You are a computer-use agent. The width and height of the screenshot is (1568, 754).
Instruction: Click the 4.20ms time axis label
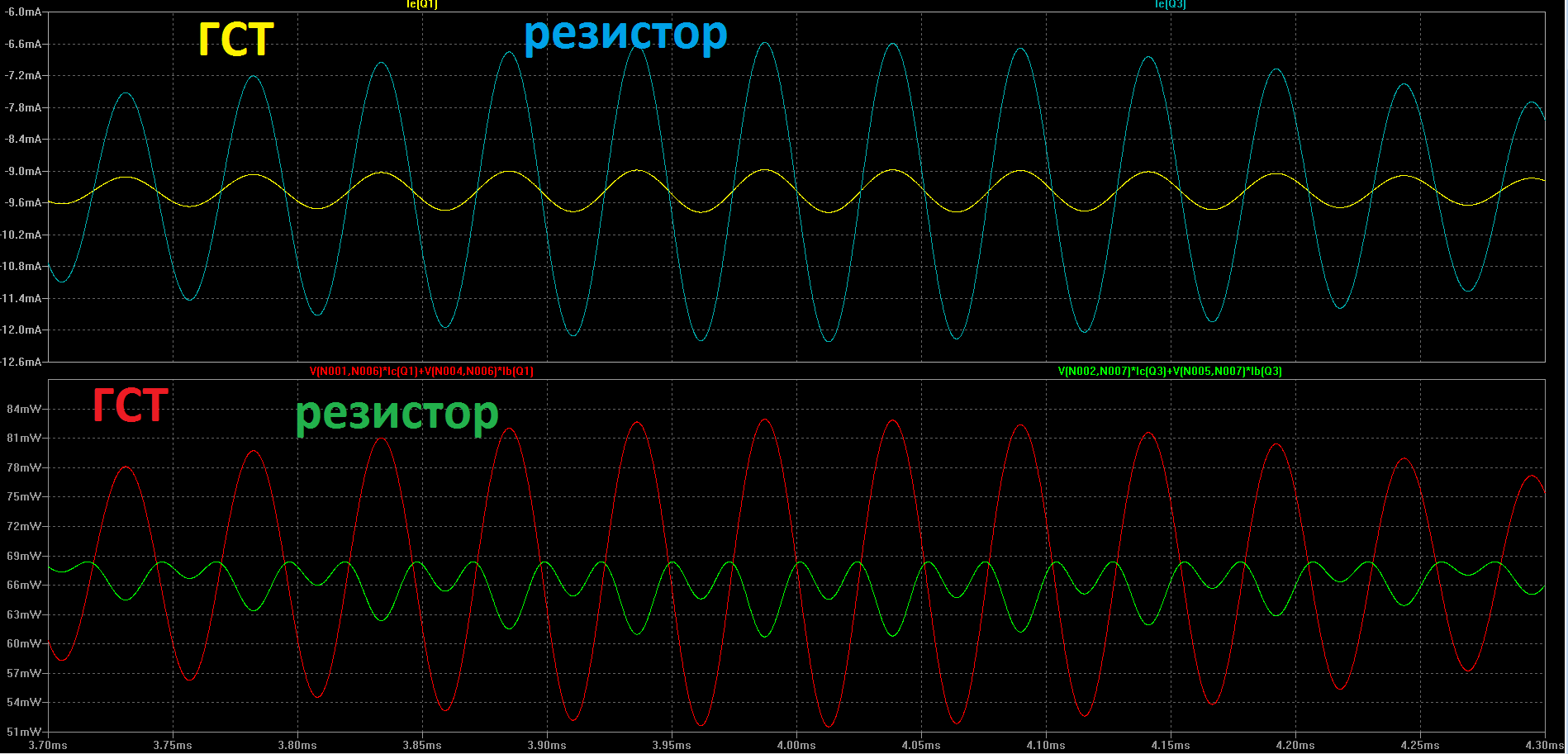tap(1295, 745)
